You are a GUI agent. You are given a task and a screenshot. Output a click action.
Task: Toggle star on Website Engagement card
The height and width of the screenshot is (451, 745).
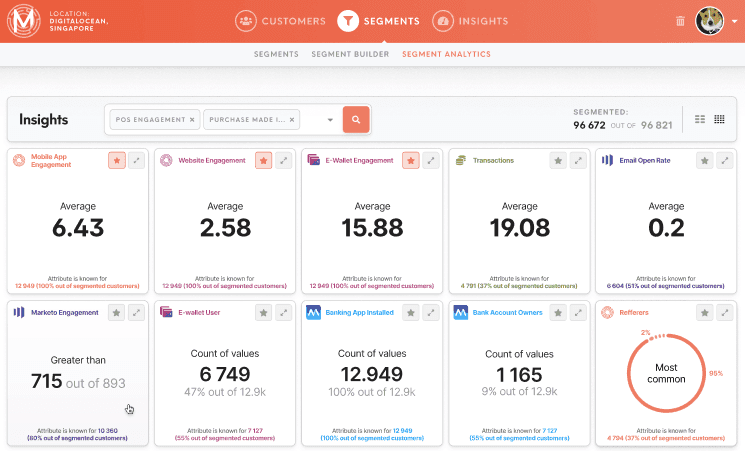click(264, 160)
